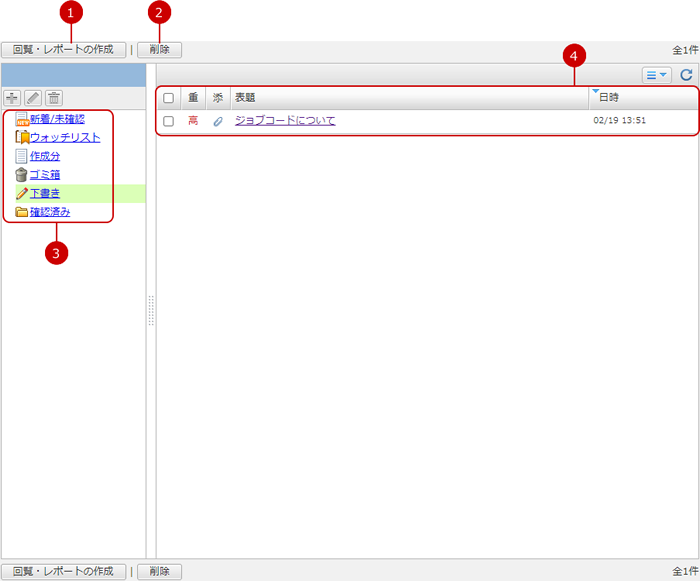
Task: Open the ジョブコードについて link
Action: click(285, 121)
